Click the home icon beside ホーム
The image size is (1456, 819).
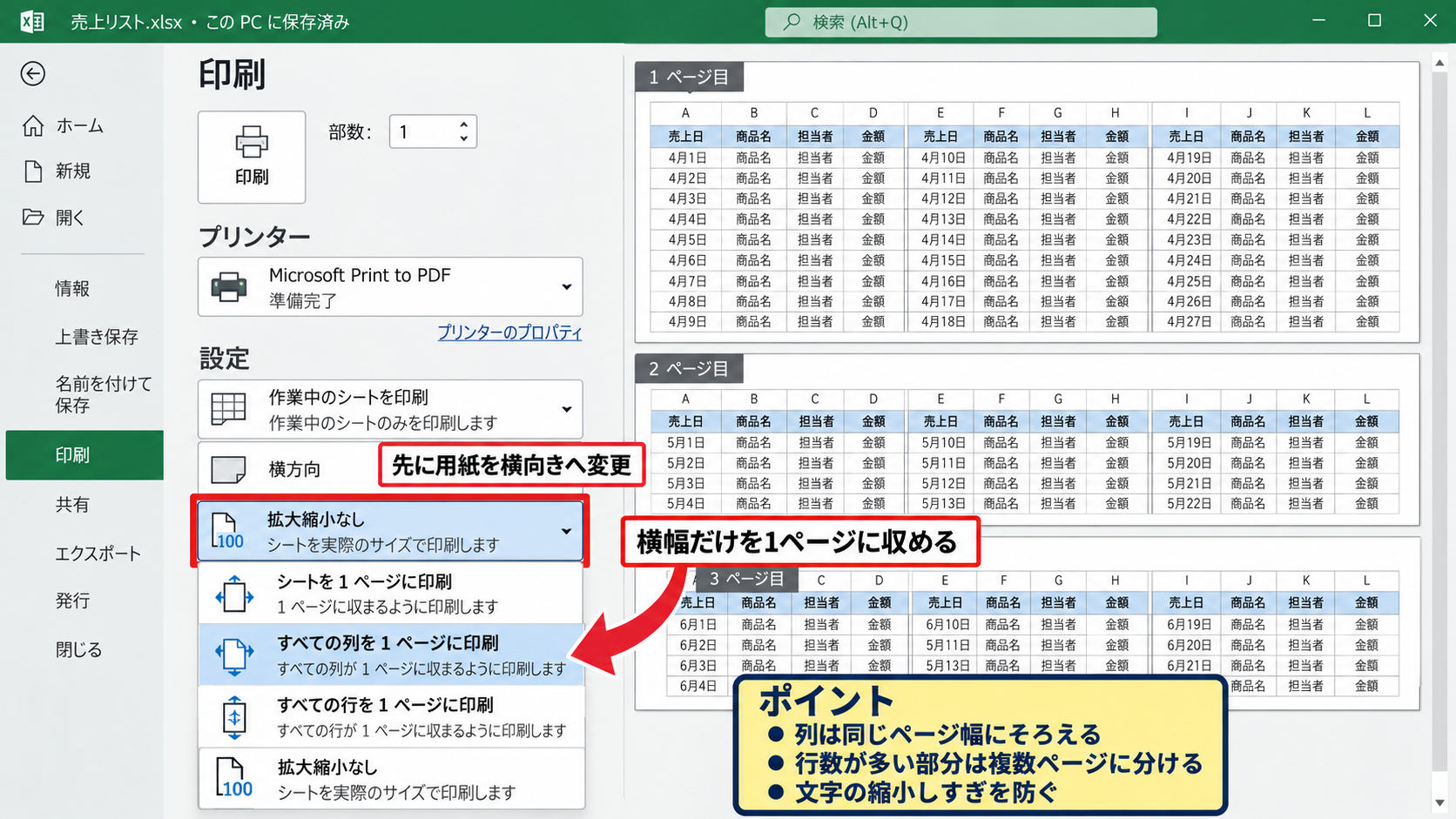(x=33, y=126)
